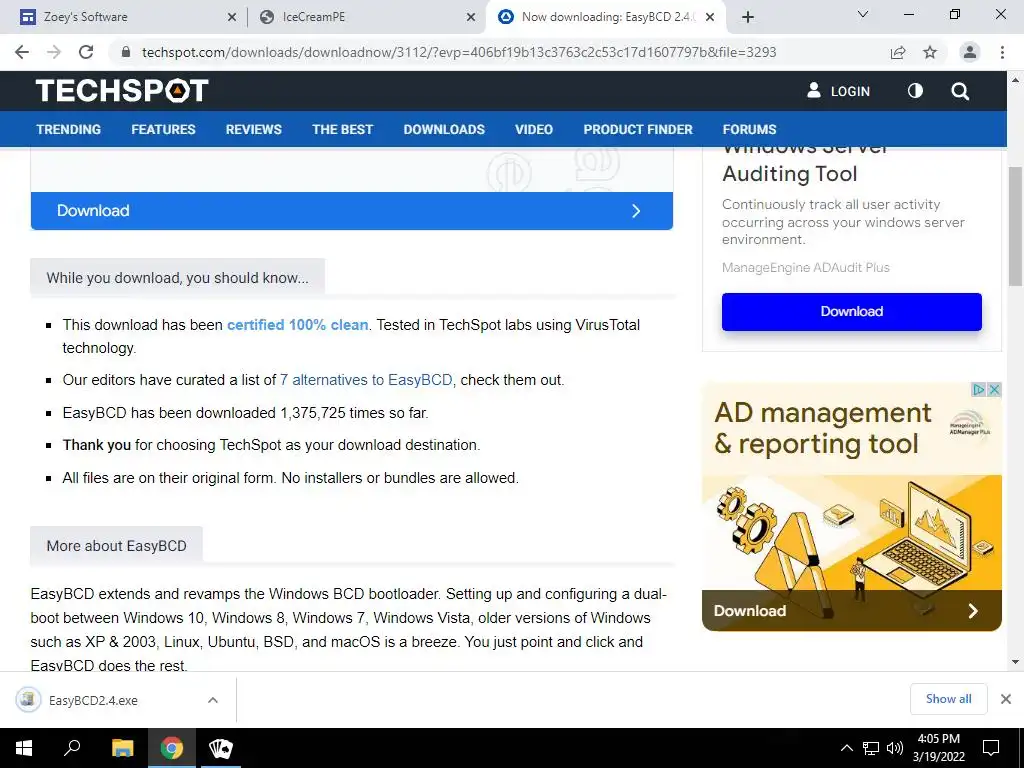Click 'While you download, you should know...' heading
The width and height of the screenshot is (1024, 768).
(x=177, y=278)
